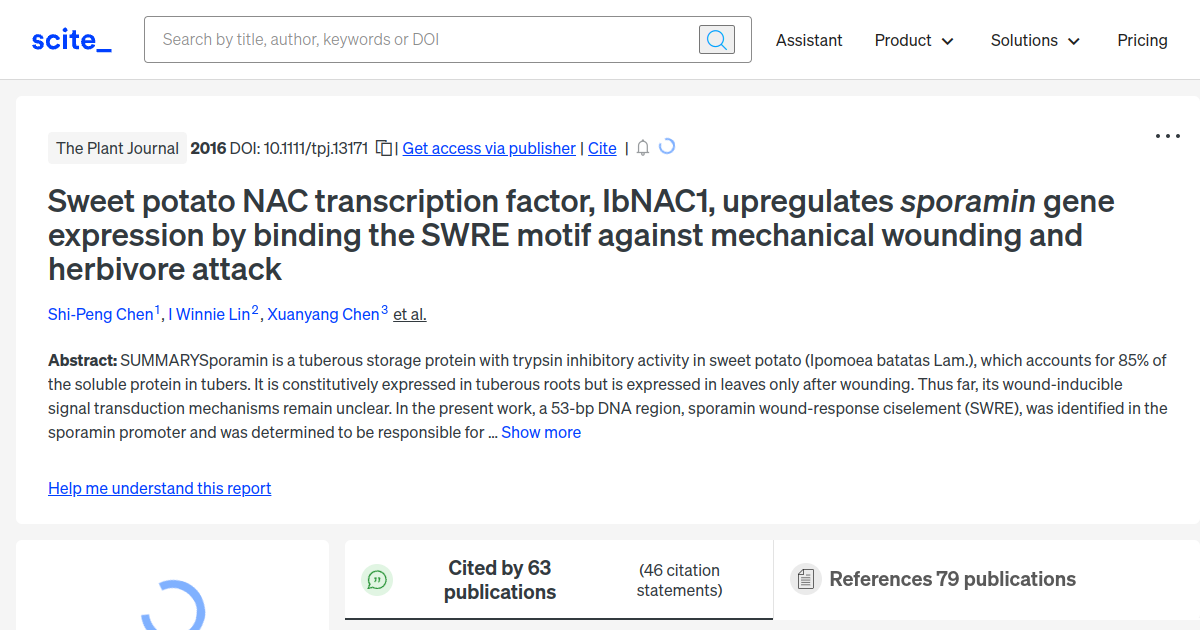This screenshot has height=630, width=1200.
Task: Open the Assistant menu item
Action: (809, 40)
